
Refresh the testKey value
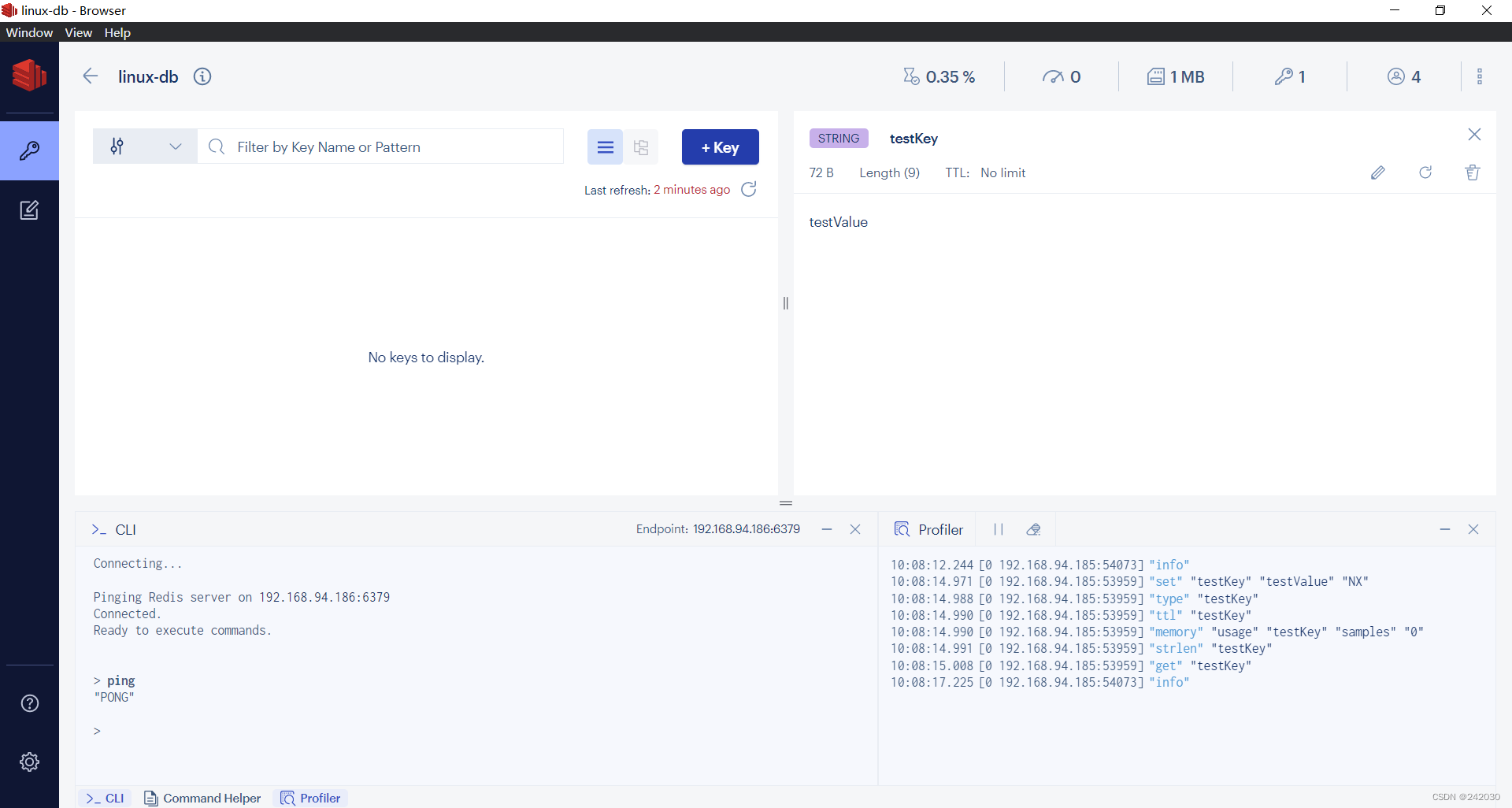(x=1425, y=172)
